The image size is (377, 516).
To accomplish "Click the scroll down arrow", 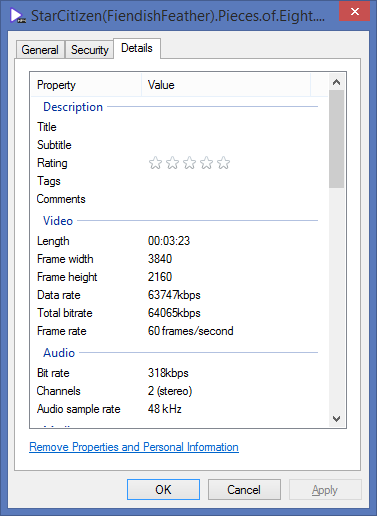I will pyautogui.click(x=336, y=419).
